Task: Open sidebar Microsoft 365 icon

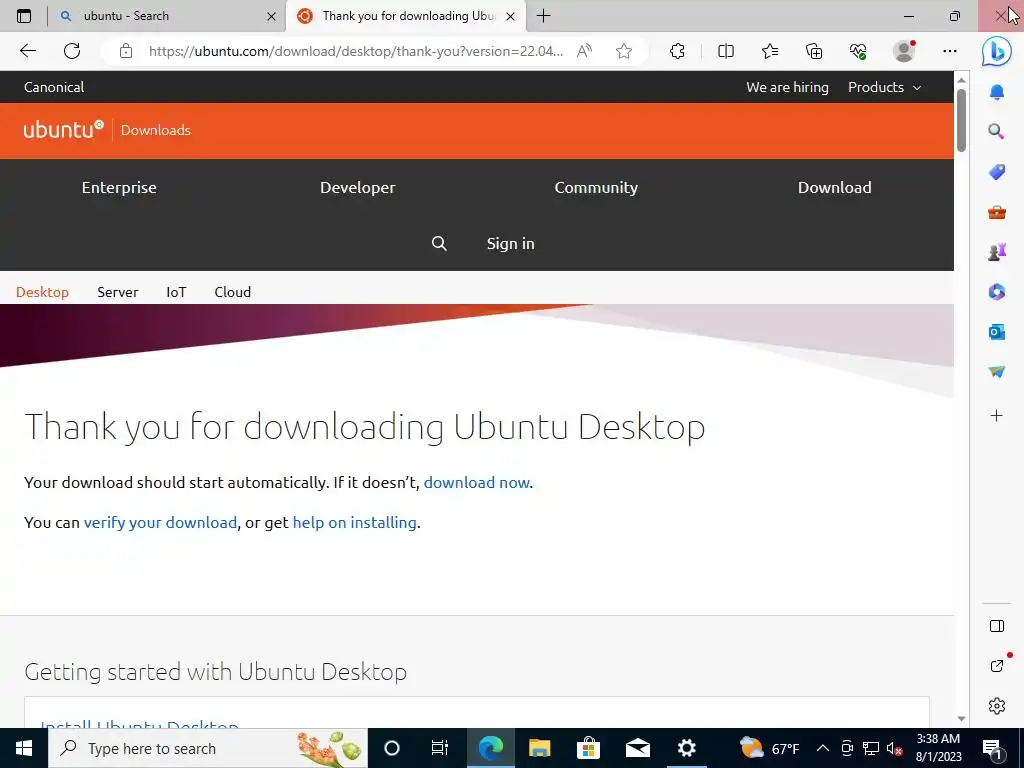Action: point(997,292)
